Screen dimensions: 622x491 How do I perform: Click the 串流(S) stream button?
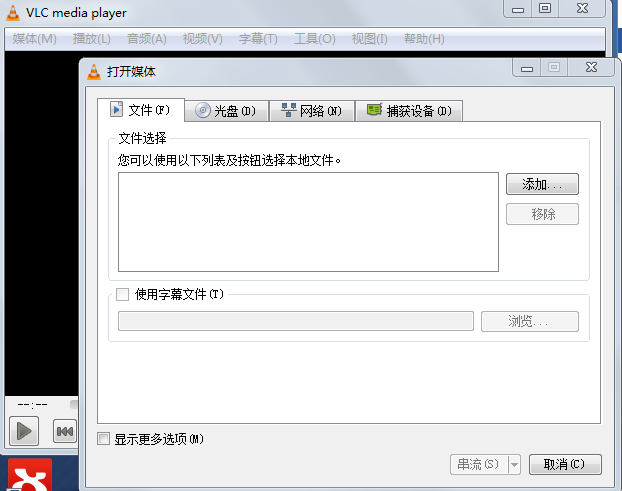[x=478, y=464]
